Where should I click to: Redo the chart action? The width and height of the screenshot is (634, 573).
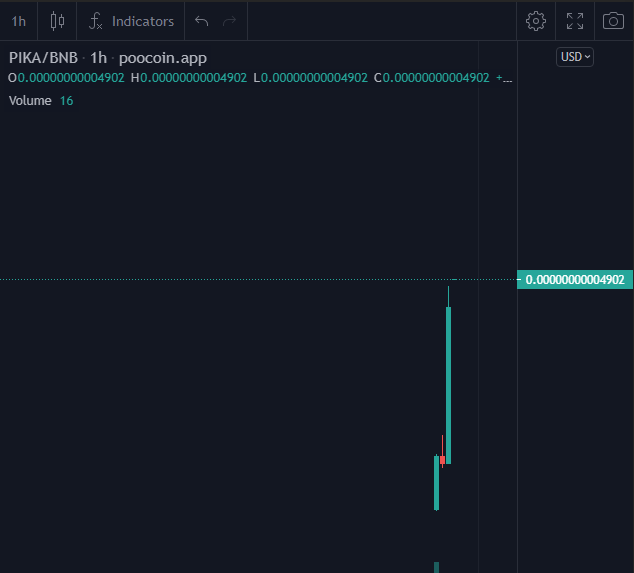click(x=229, y=21)
